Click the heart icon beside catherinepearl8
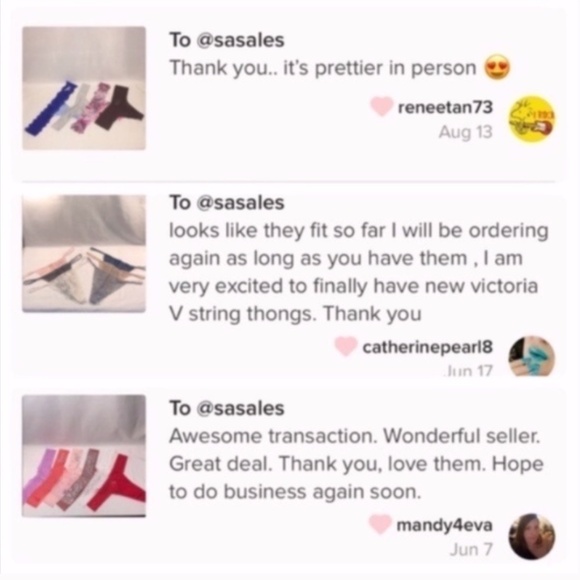The width and height of the screenshot is (580, 580). [345, 346]
